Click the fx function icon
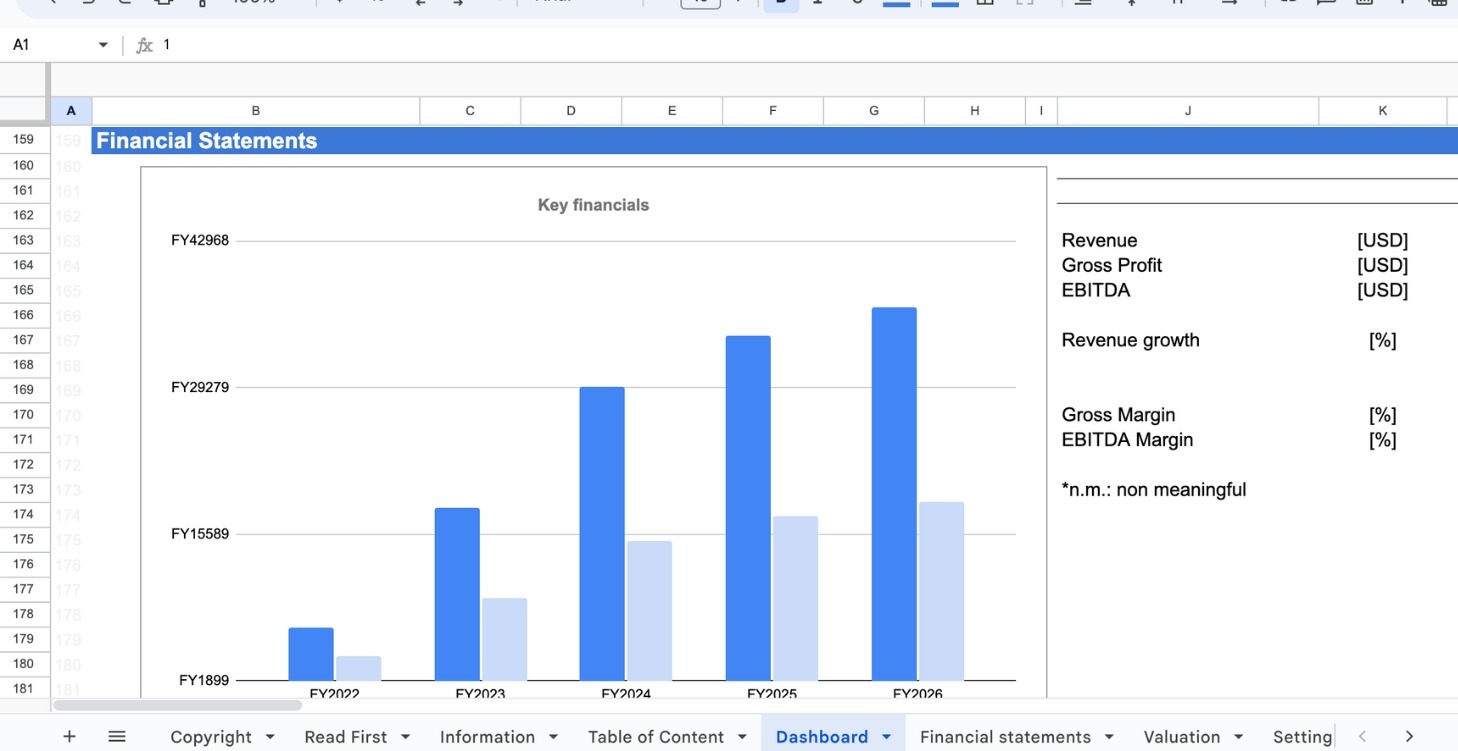 coord(144,45)
